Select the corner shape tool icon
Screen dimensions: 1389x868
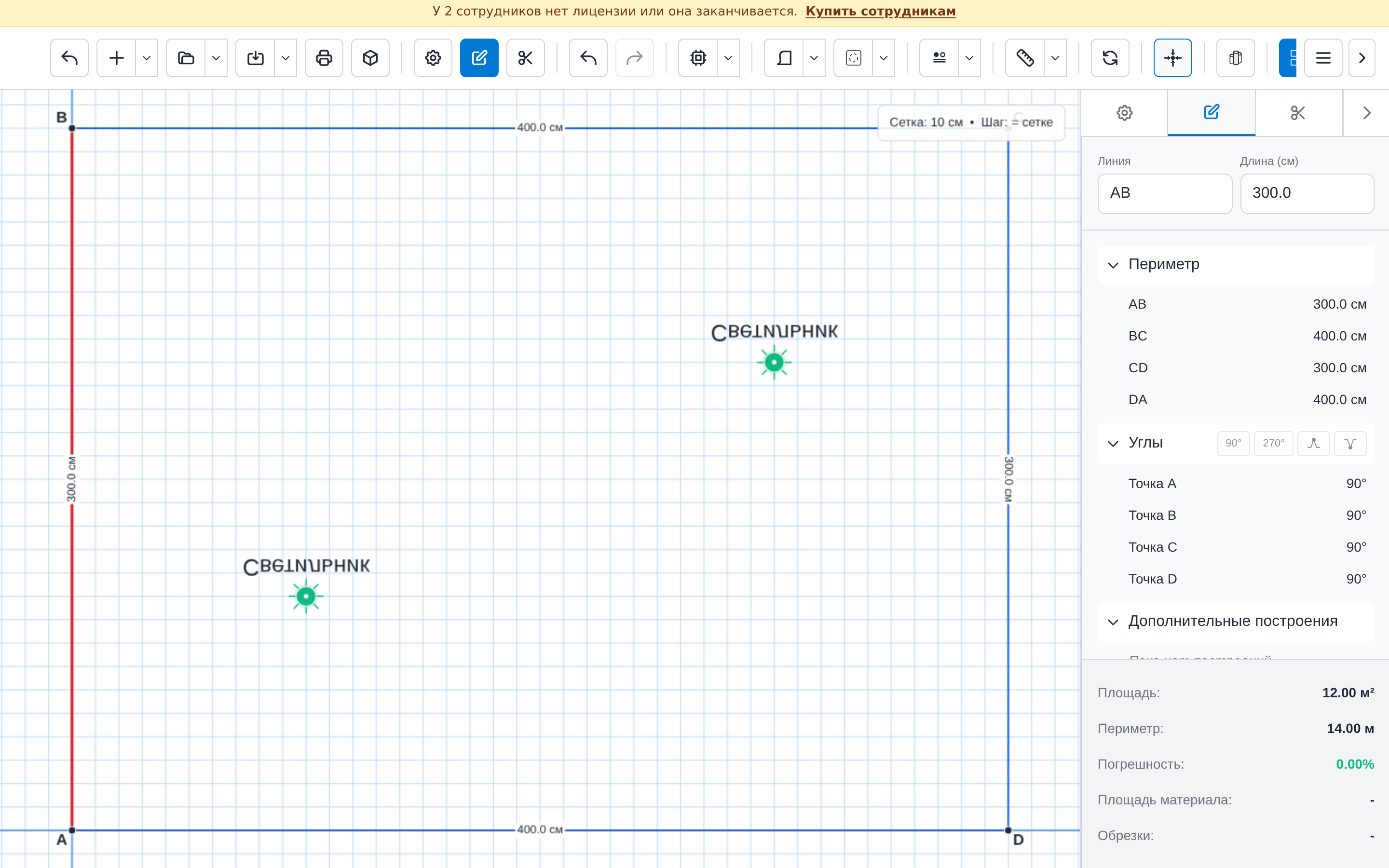click(784, 58)
